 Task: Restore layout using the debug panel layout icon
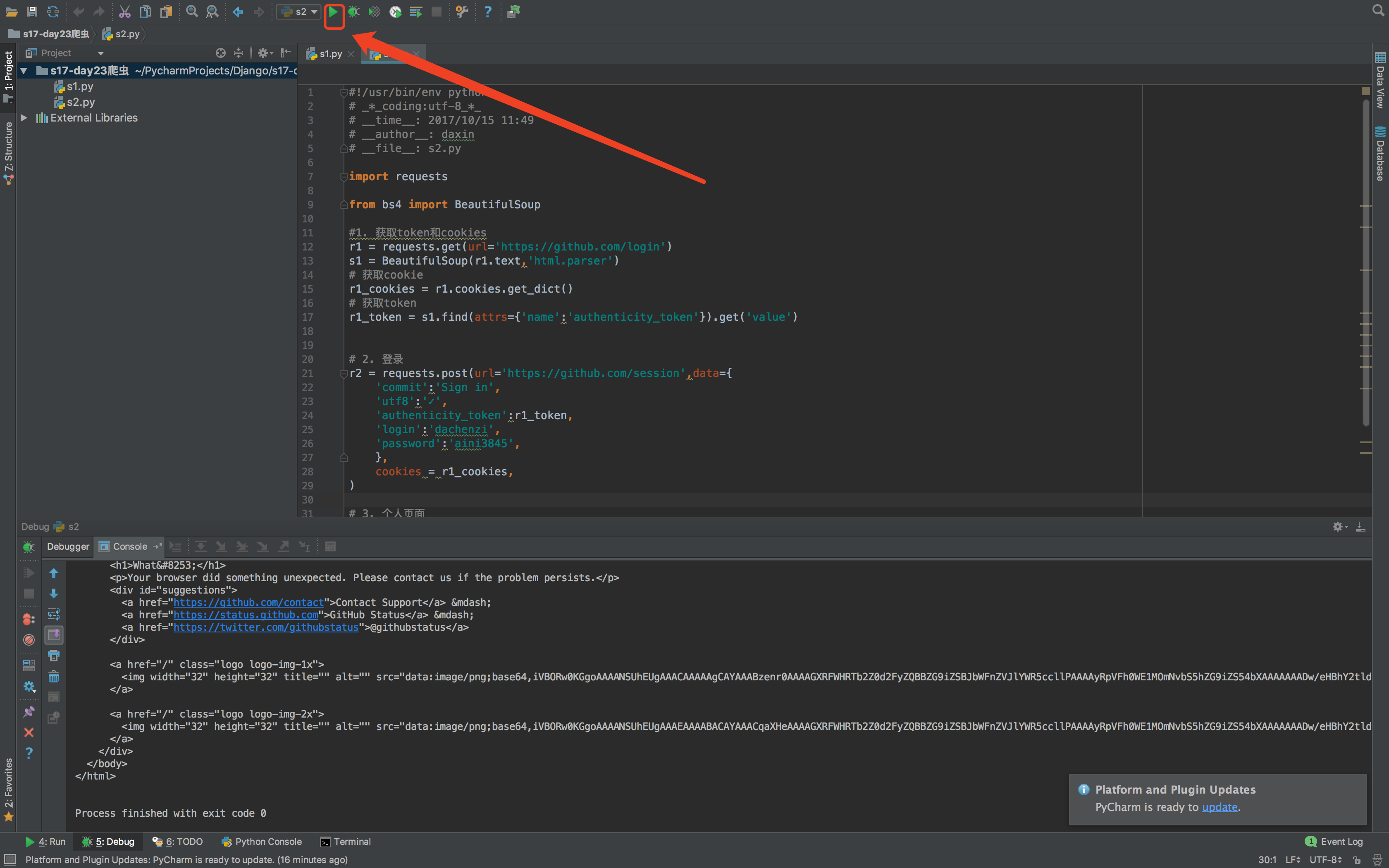29,665
